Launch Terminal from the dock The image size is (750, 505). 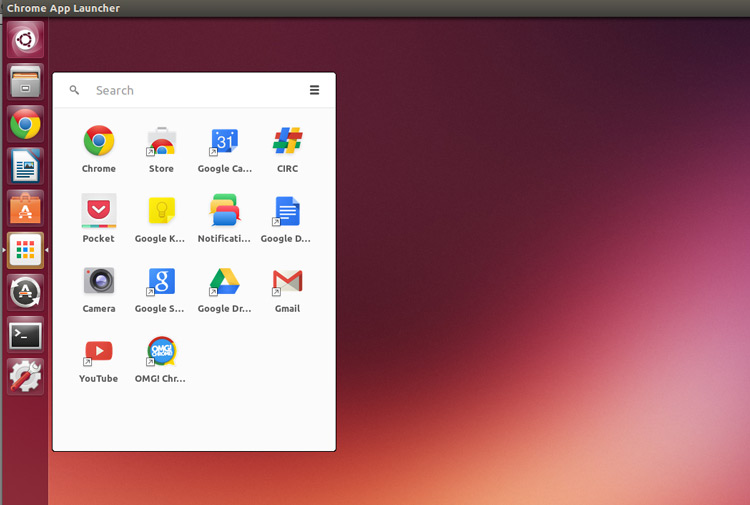[x=25, y=334]
